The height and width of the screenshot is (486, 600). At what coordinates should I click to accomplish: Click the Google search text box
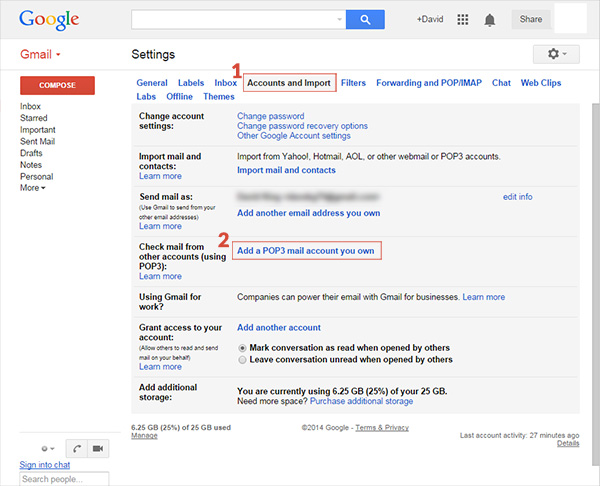click(x=238, y=19)
